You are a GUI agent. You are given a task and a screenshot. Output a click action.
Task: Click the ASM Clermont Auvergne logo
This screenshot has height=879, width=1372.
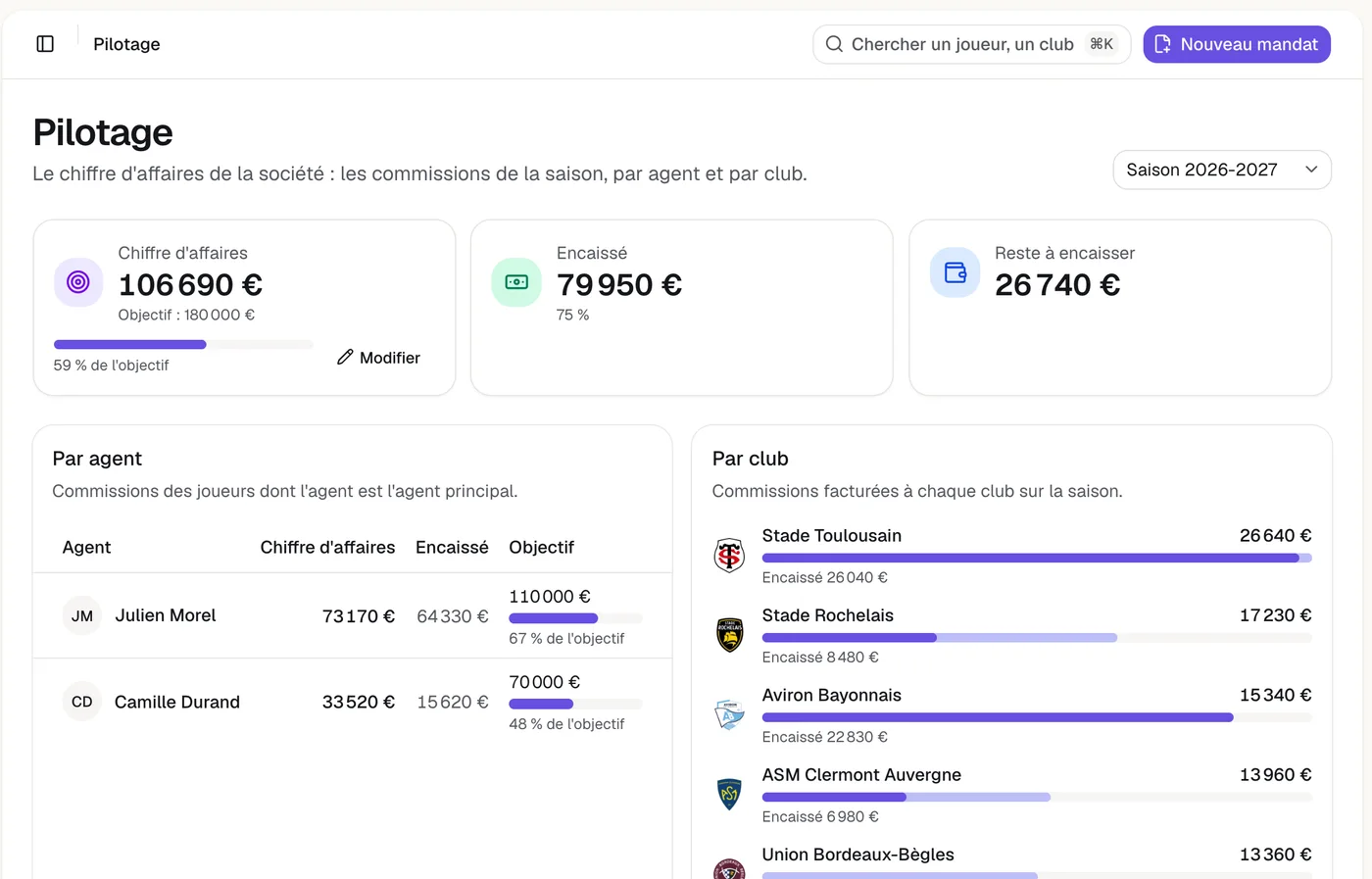[729, 795]
